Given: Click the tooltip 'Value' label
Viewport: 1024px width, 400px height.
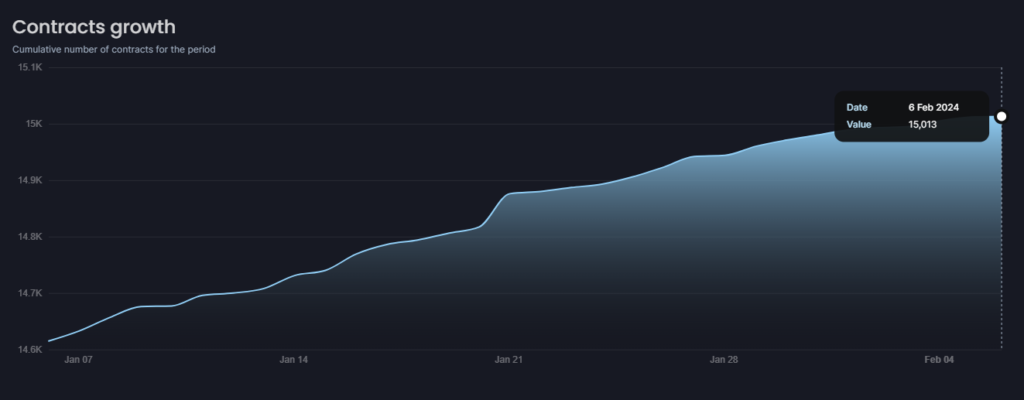Looking at the screenshot, I should pyautogui.click(x=859, y=125).
